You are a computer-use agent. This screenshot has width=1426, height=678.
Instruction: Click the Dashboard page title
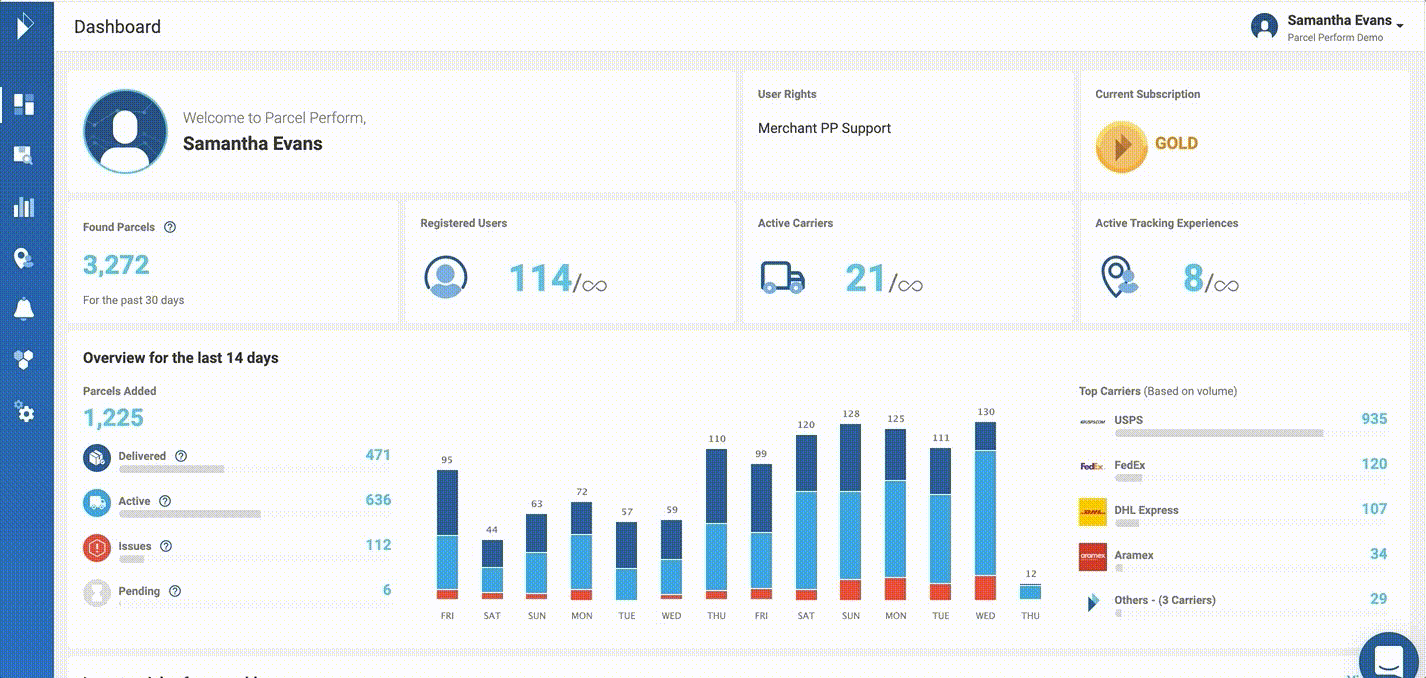[117, 27]
